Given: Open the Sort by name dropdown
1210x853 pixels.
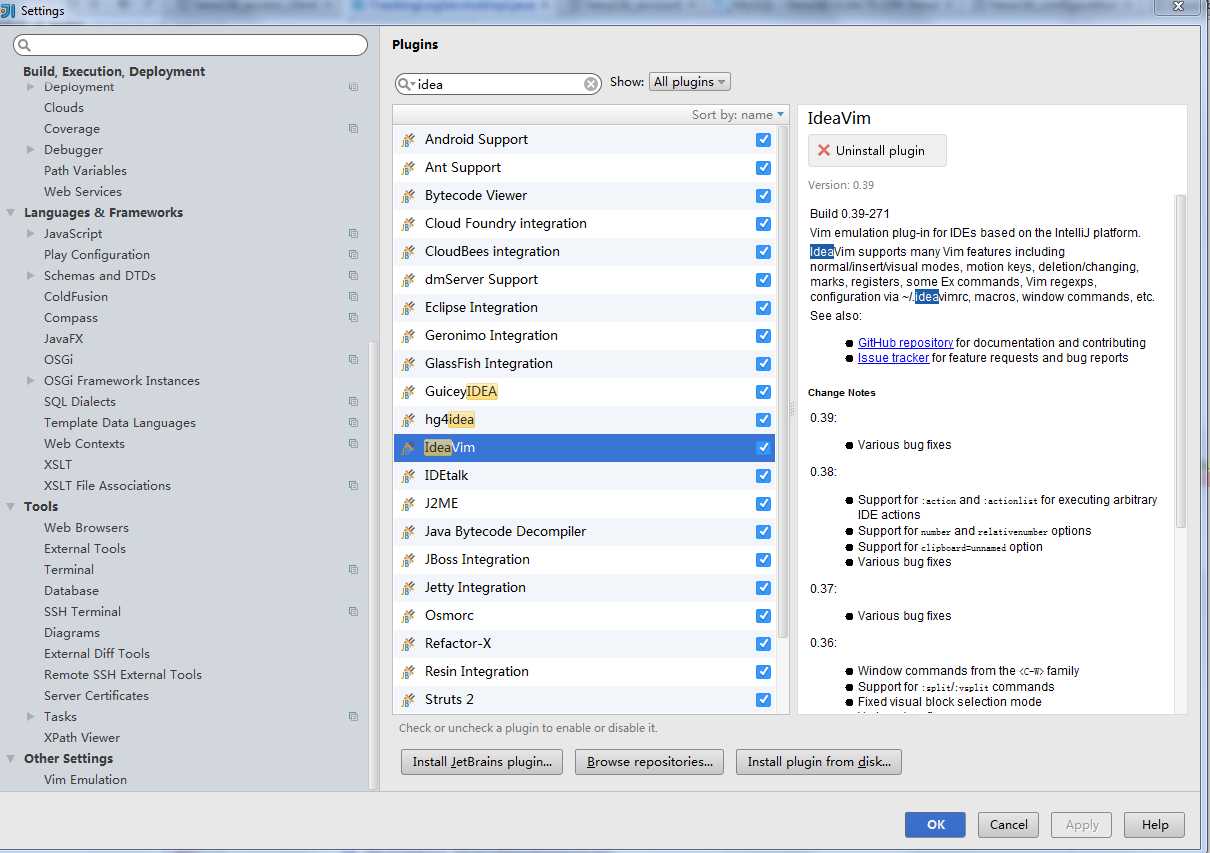Looking at the screenshot, I should (738, 115).
